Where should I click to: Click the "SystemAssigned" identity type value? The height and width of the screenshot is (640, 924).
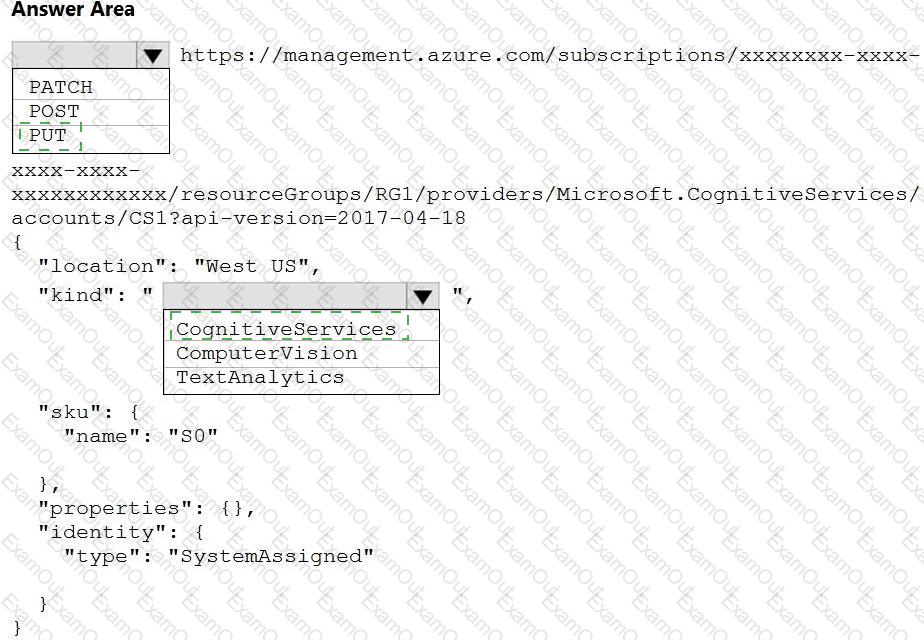271,557
